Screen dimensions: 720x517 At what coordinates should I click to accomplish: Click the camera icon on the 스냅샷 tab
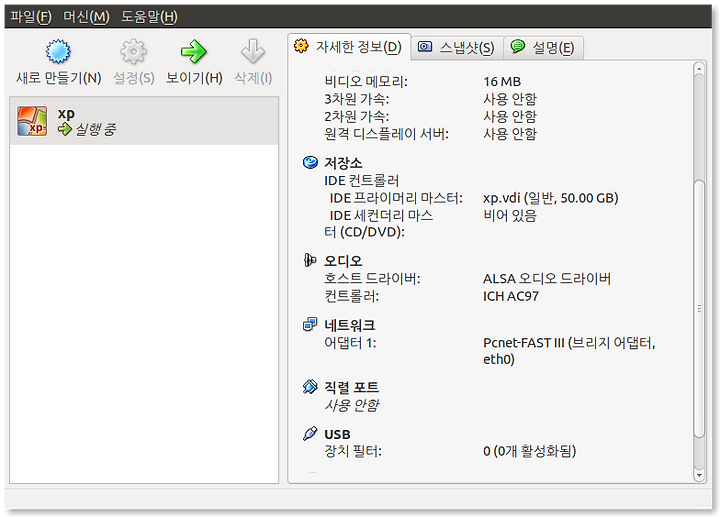click(425, 47)
